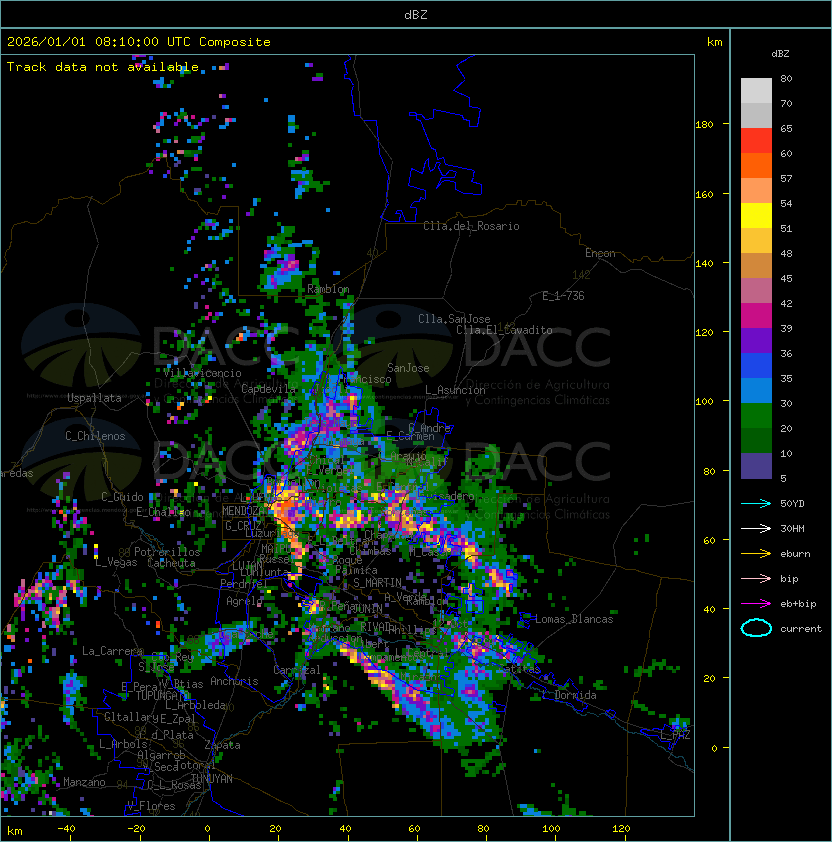Click the 'MENDOZA' map label
This screenshot has height=842, width=832.
pos(244,510)
